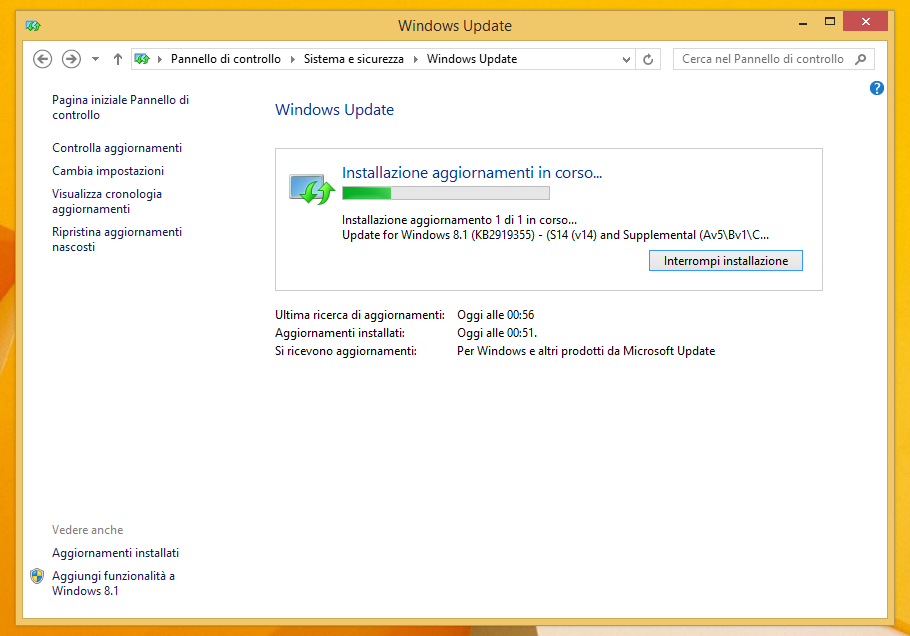Viewport: 910px width, 636px height.
Task: Open Visualizza cronologia aggiornamenti
Action: click(107, 201)
